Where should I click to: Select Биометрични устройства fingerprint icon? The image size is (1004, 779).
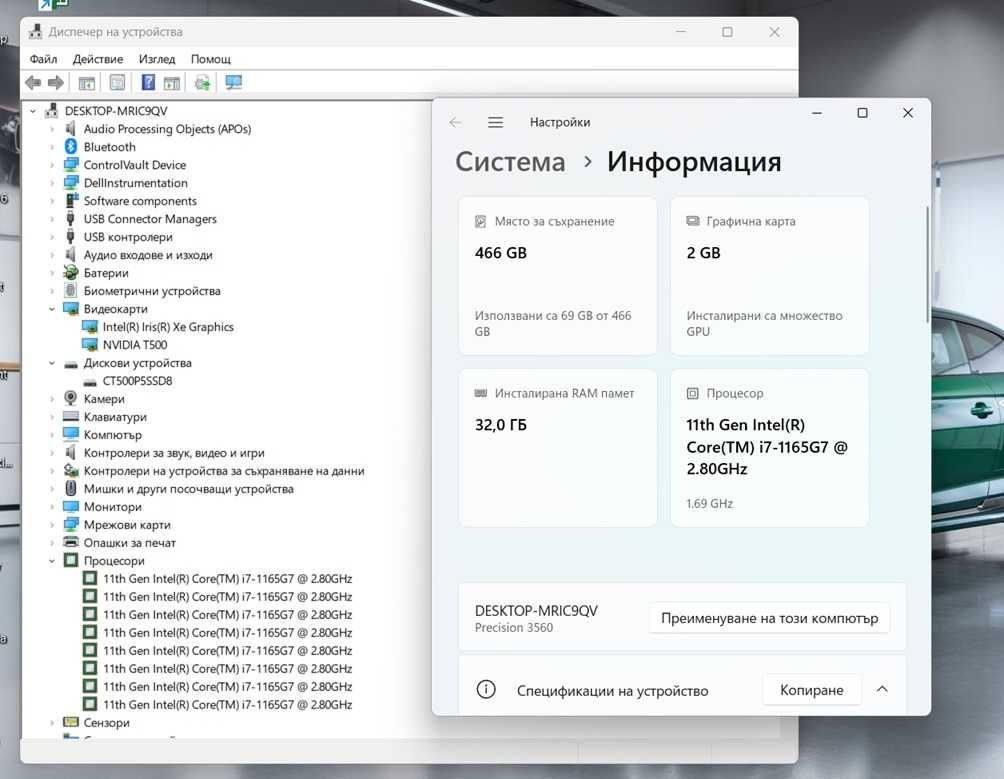click(x=71, y=291)
